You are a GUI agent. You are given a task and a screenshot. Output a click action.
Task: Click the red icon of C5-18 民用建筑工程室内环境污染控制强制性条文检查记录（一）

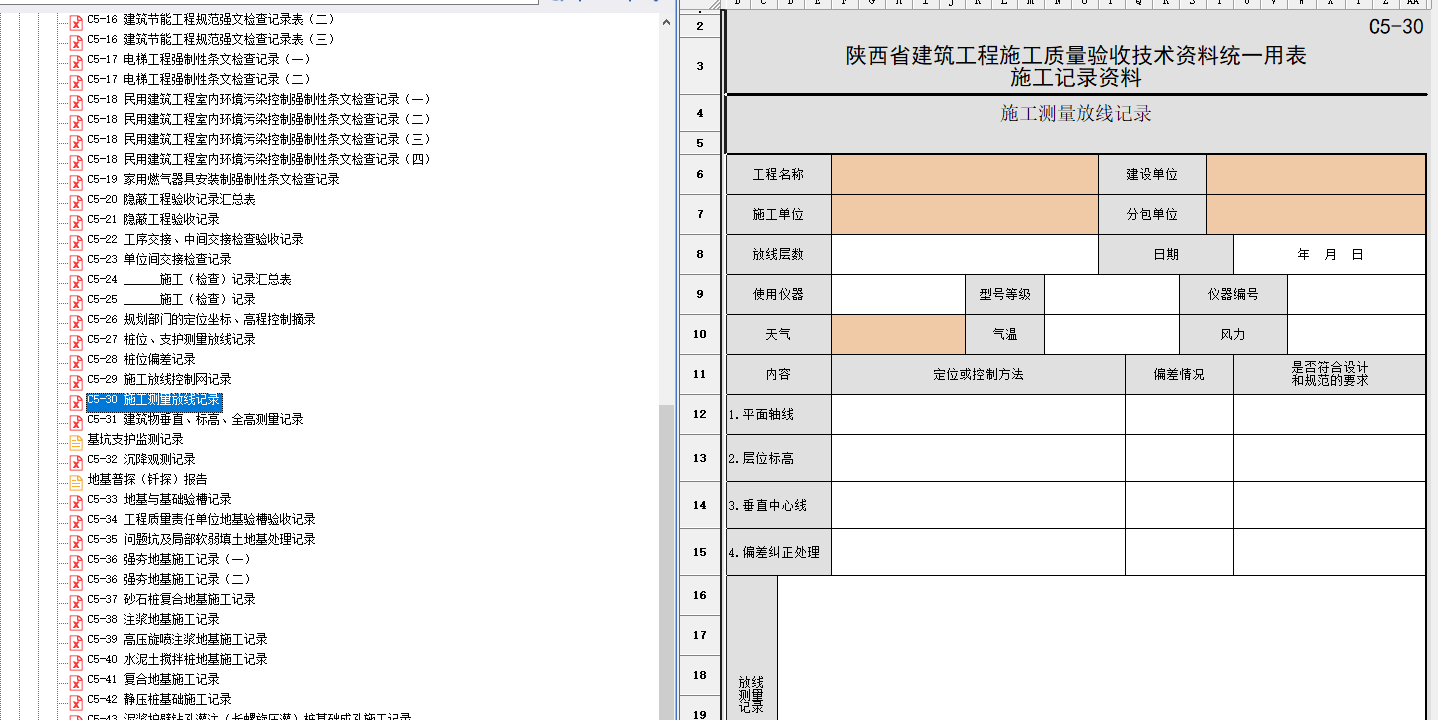pyautogui.click(x=76, y=101)
